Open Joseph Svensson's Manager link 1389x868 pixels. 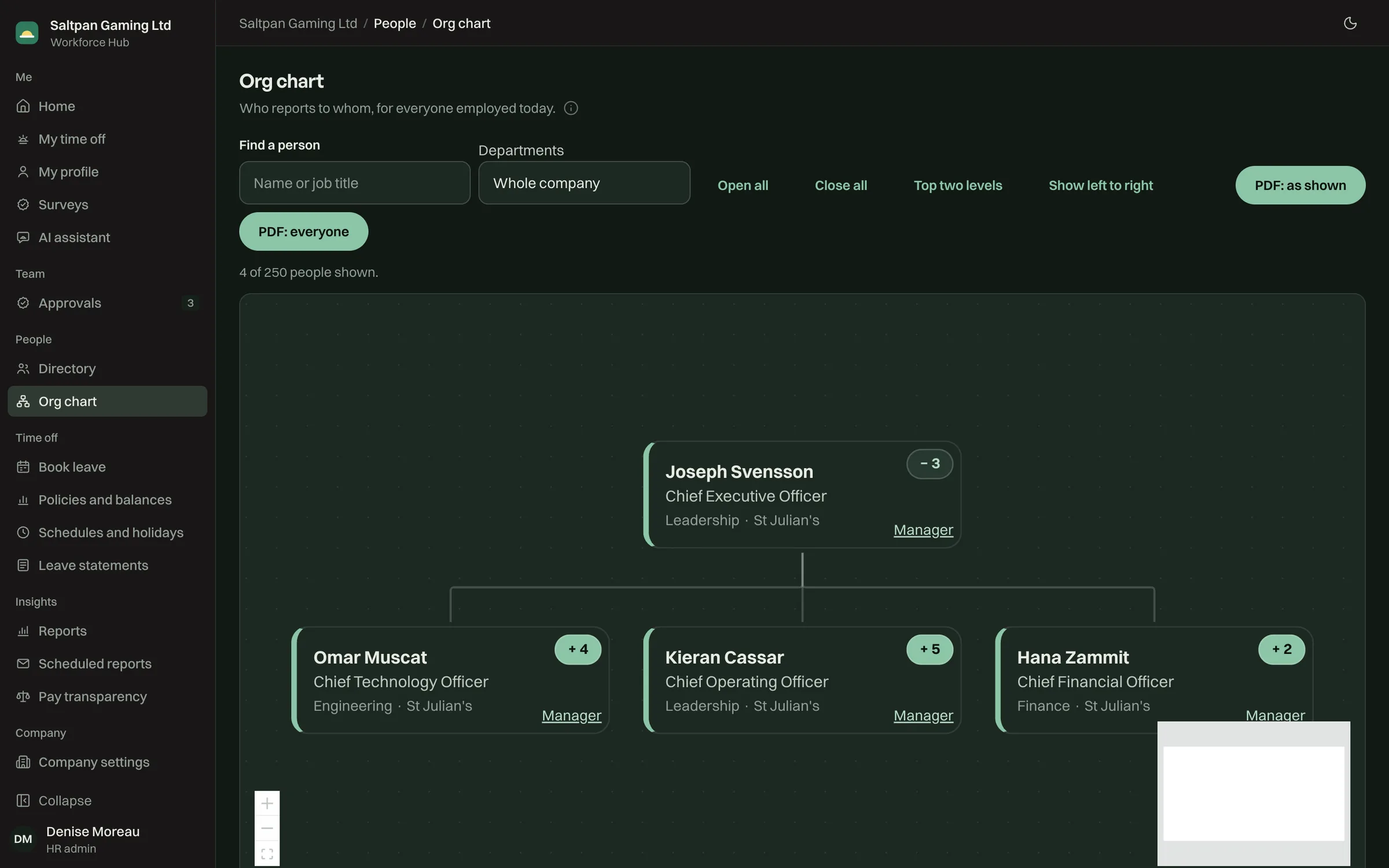(923, 530)
